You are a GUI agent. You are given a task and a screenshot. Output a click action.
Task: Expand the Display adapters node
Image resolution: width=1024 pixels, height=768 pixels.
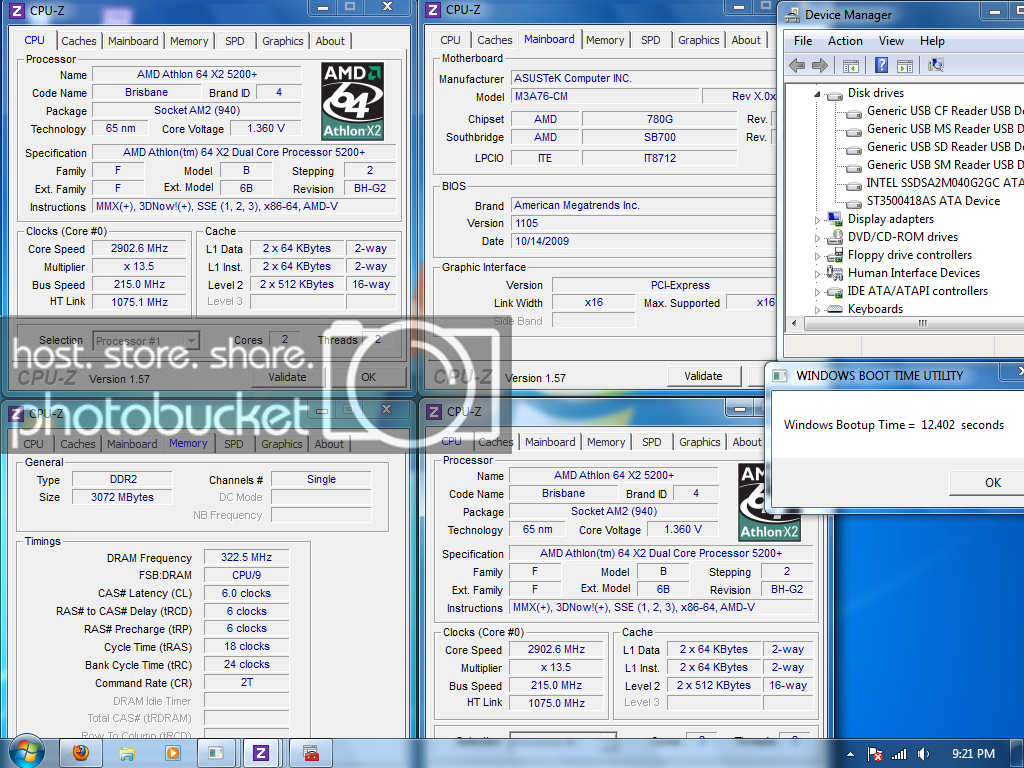[x=817, y=220]
